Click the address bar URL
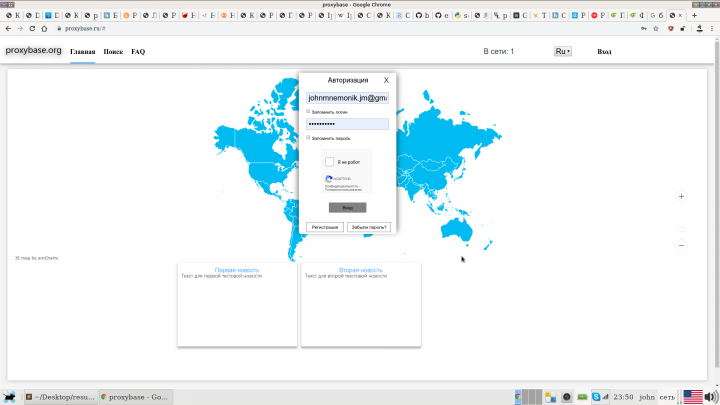This screenshot has width=720, height=405. point(85,28)
